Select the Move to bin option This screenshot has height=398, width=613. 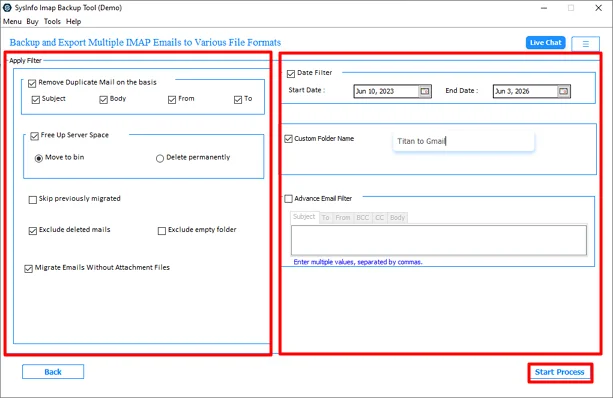(39, 158)
